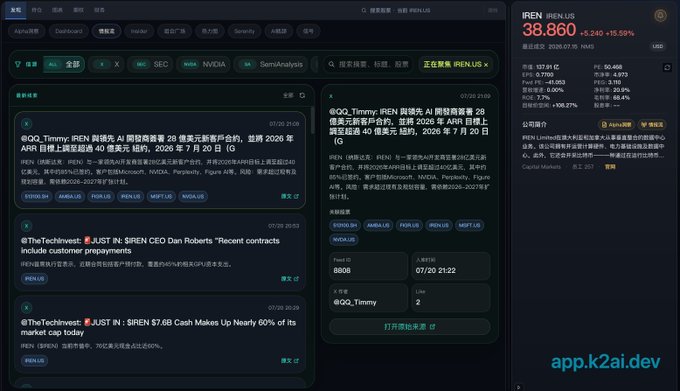680x391 pixels.
Task: Click the Like count value 2
Action: (x=418, y=303)
